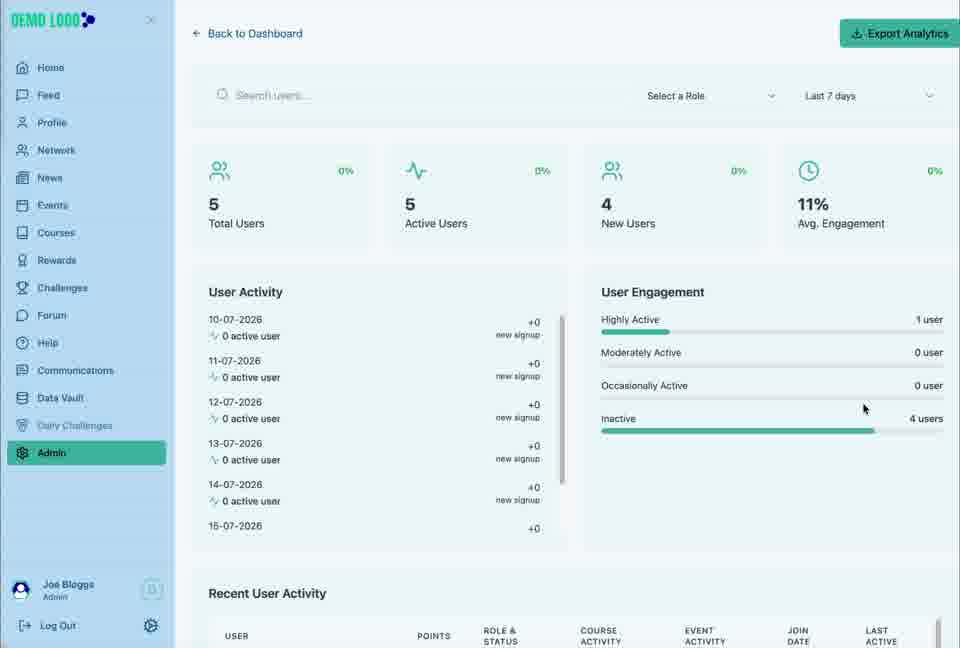Click the Rewards badge icon
The height and width of the screenshot is (648, 960).
point(22,261)
